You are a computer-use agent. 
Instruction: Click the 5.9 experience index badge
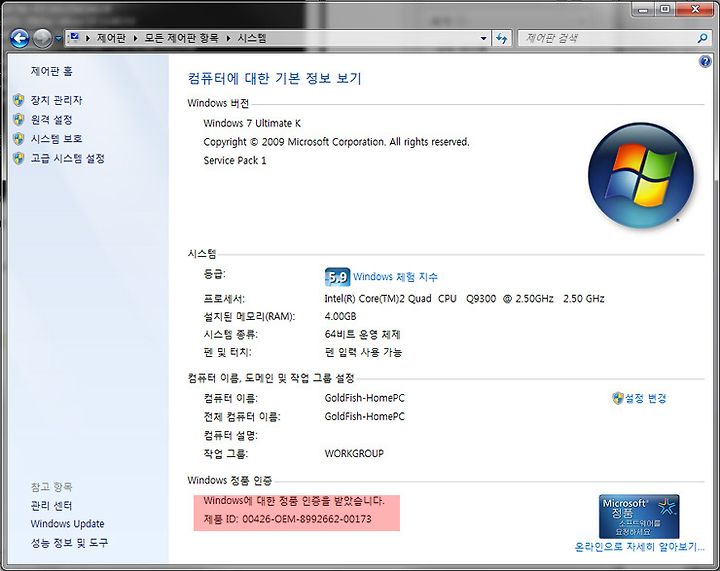pyautogui.click(x=338, y=277)
